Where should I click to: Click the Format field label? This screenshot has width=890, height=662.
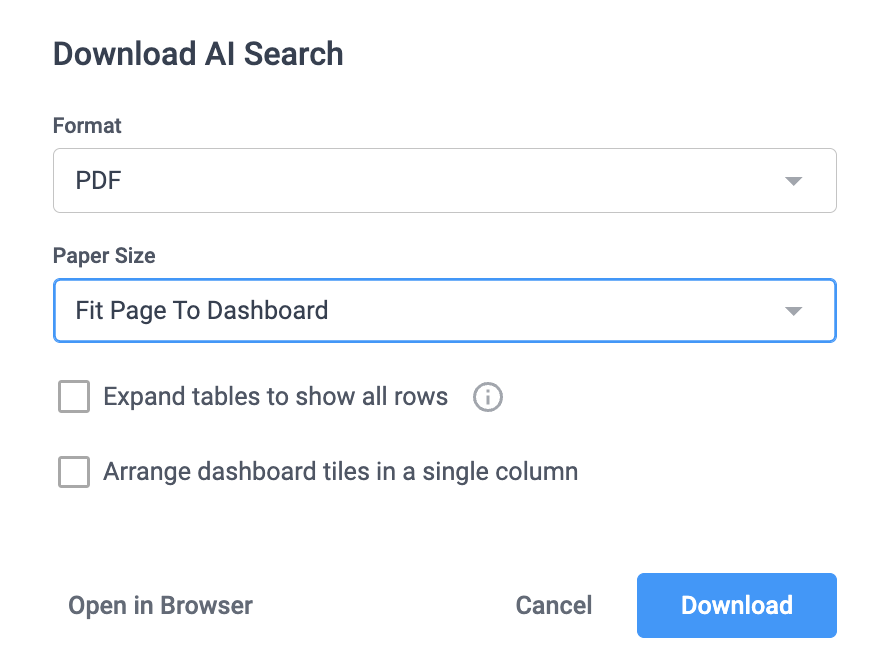87,125
